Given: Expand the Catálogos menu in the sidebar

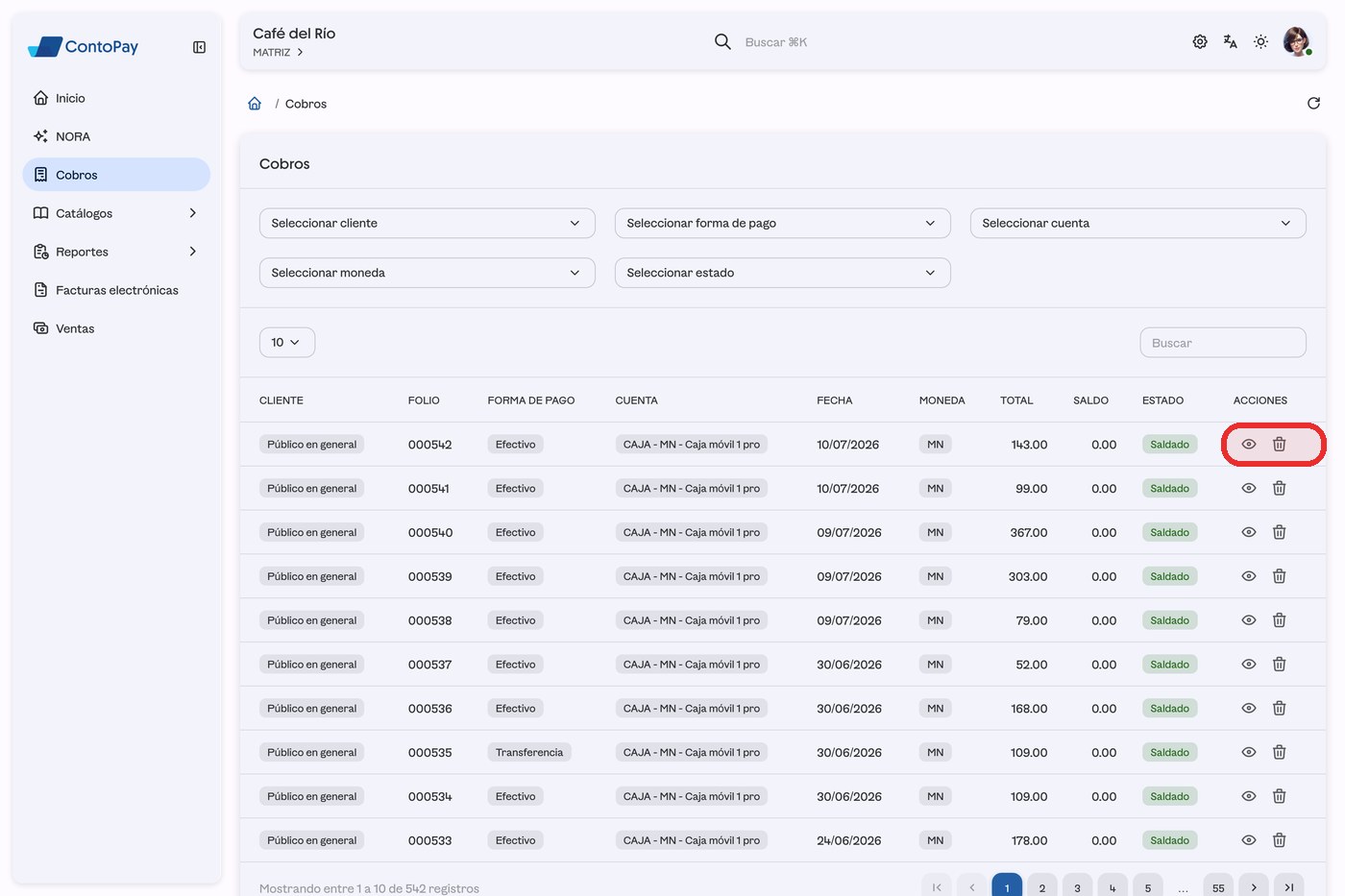Looking at the screenshot, I should click(116, 213).
